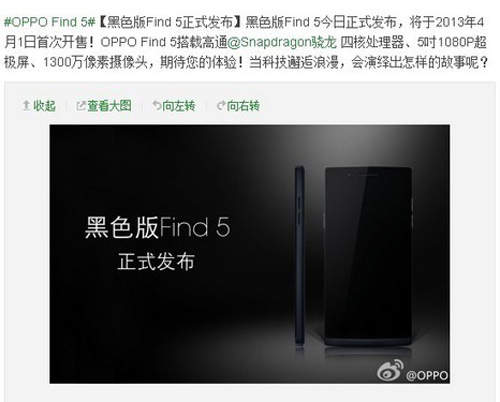The height and width of the screenshot is (402, 500).
Task: Open 查看大图 to view large image
Action: [109, 106]
